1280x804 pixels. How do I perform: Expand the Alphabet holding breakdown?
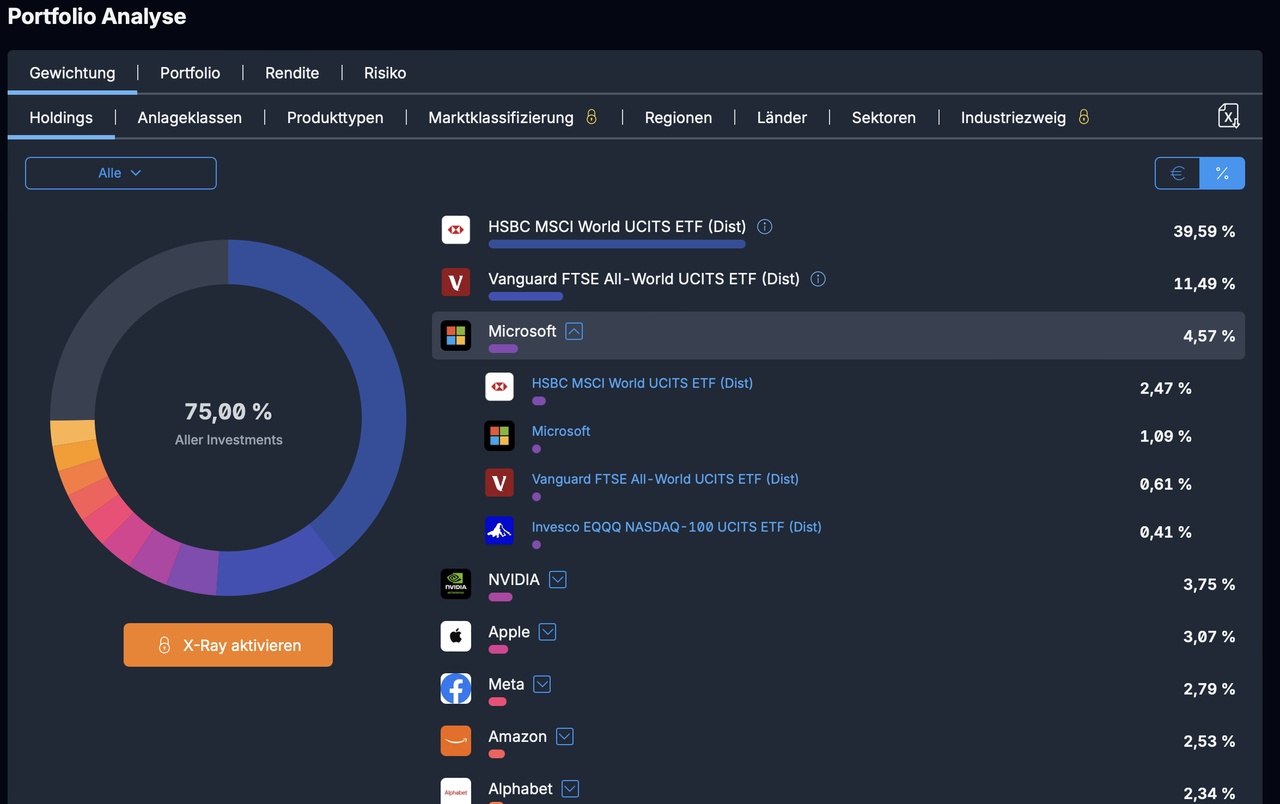tap(570, 789)
